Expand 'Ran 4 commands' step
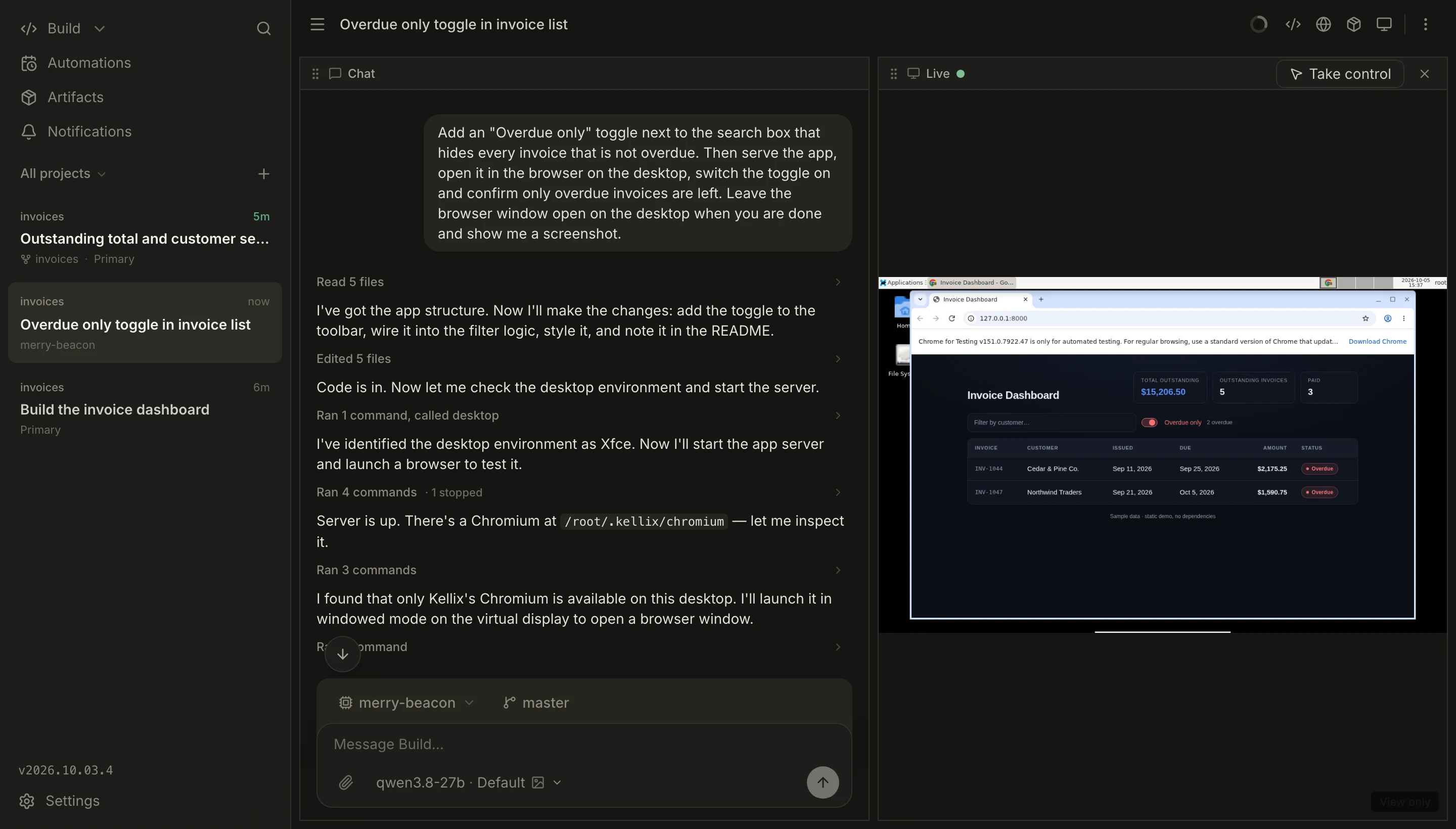 pos(578,492)
